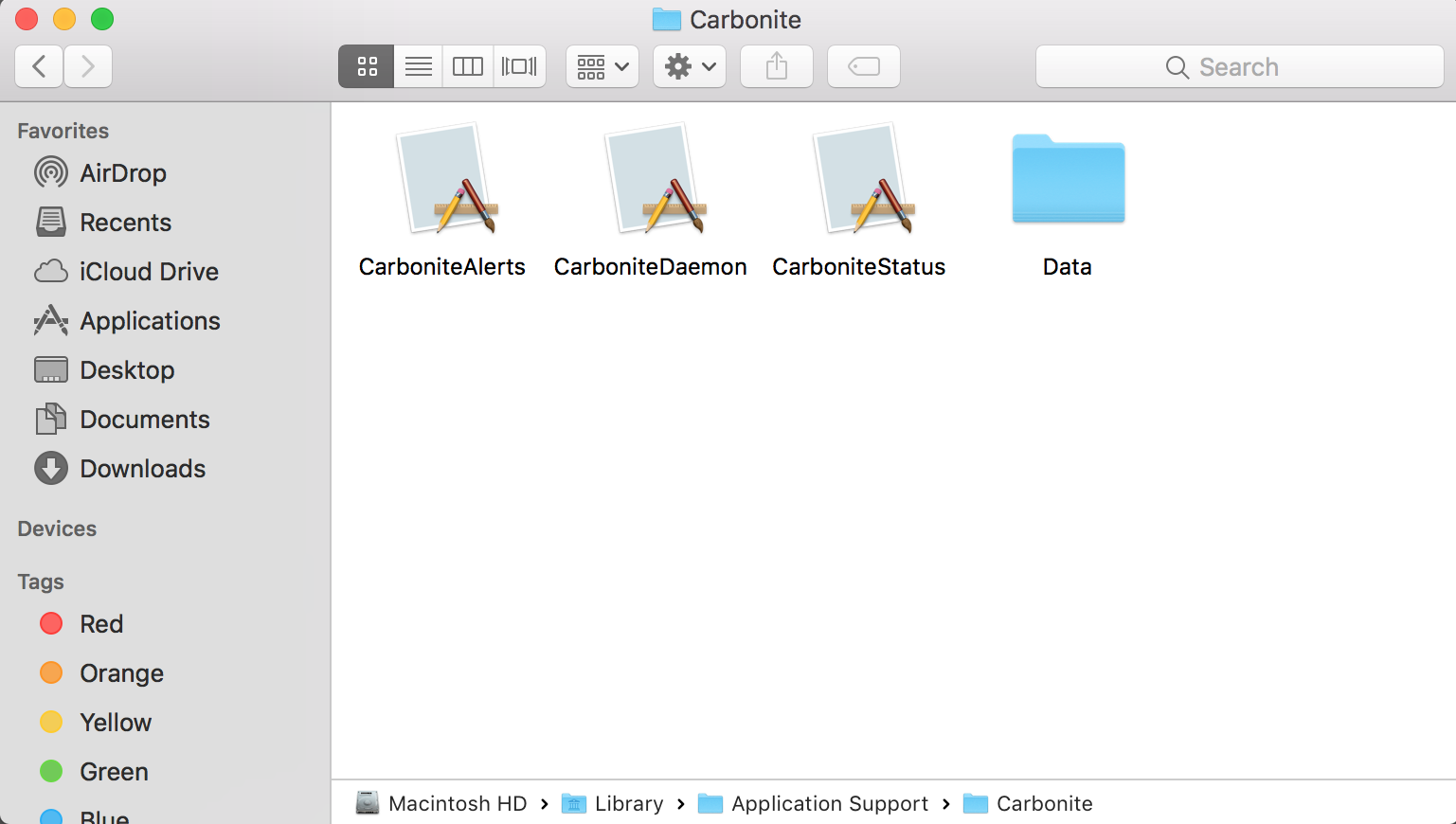The height and width of the screenshot is (824, 1456).
Task: Switch to icon view mode
Action: point(367,66)
